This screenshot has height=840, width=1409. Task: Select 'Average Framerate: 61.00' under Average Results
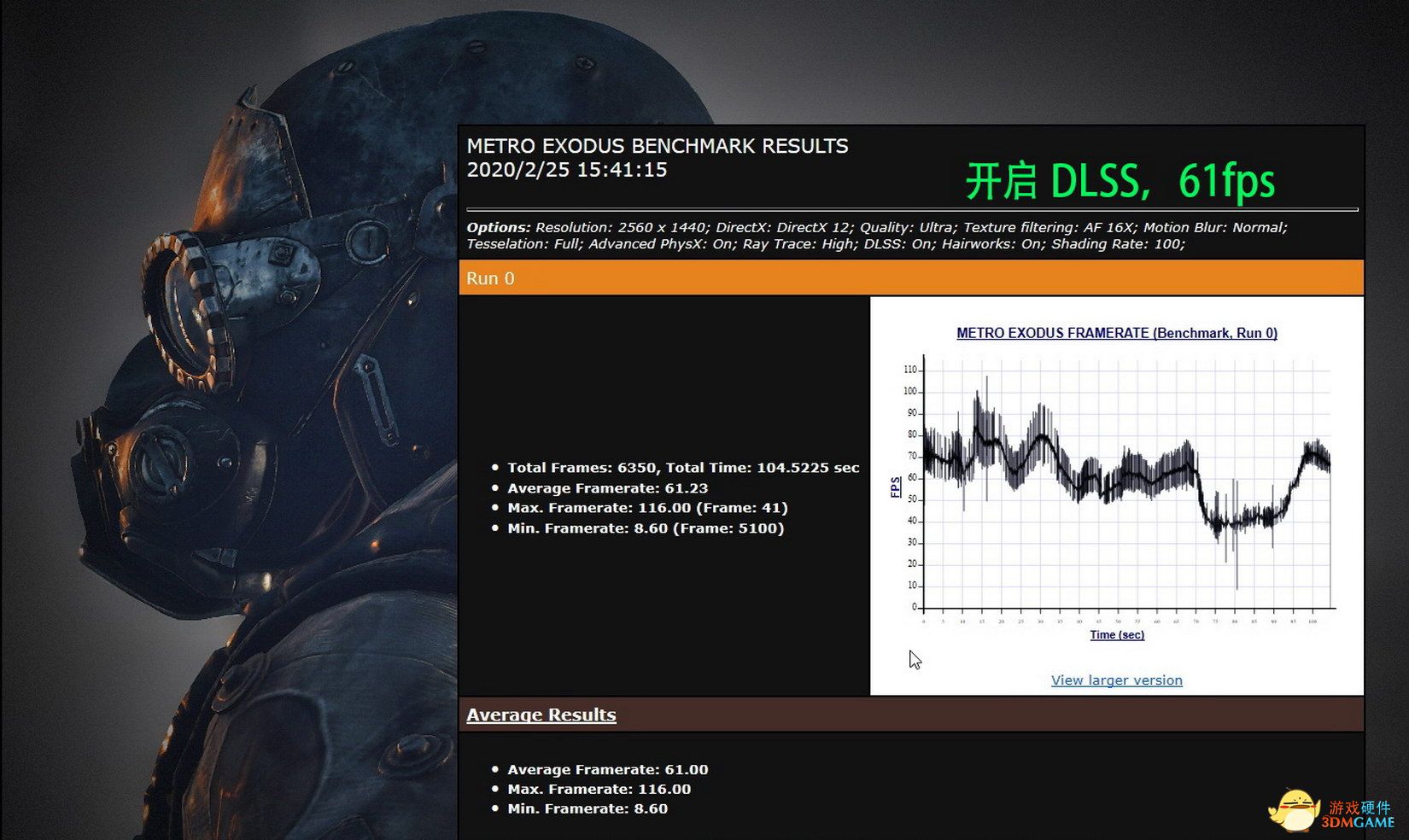click(x=608, y=770)
